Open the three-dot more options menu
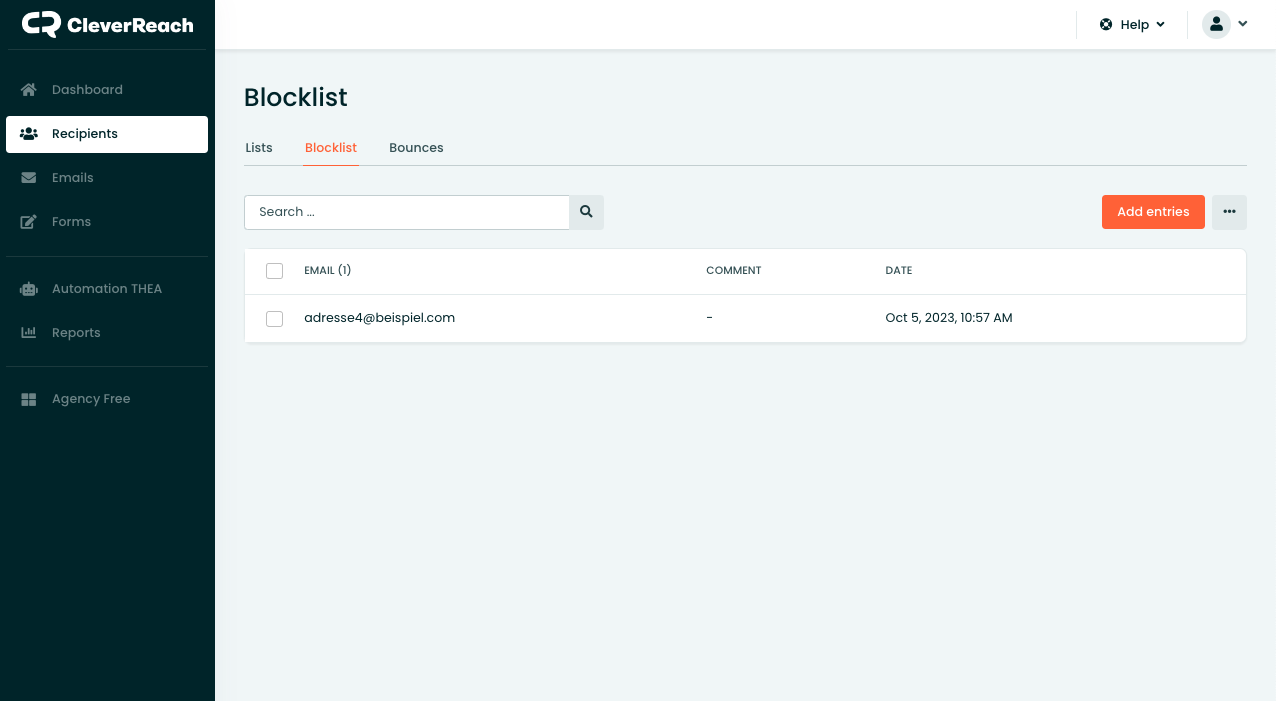1276x701 pixels. 1229,212
